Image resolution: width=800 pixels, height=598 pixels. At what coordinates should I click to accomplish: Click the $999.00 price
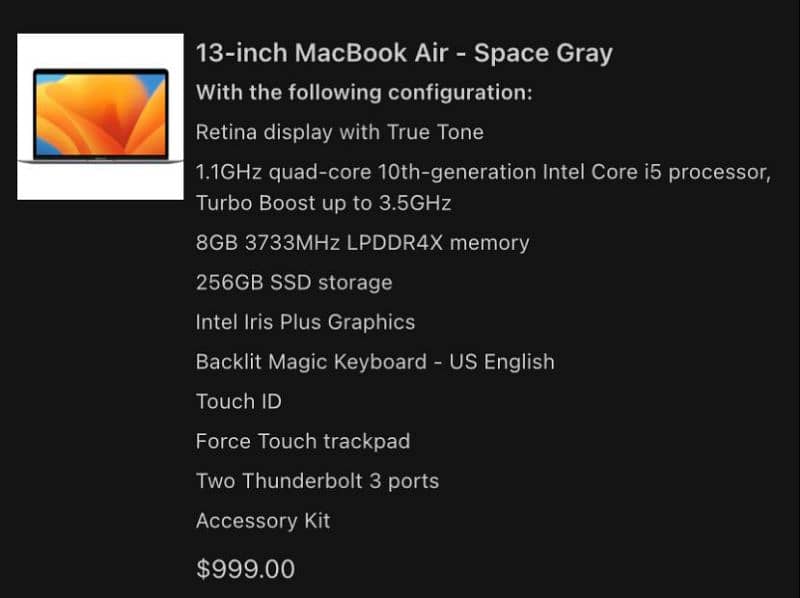(245, 570)
